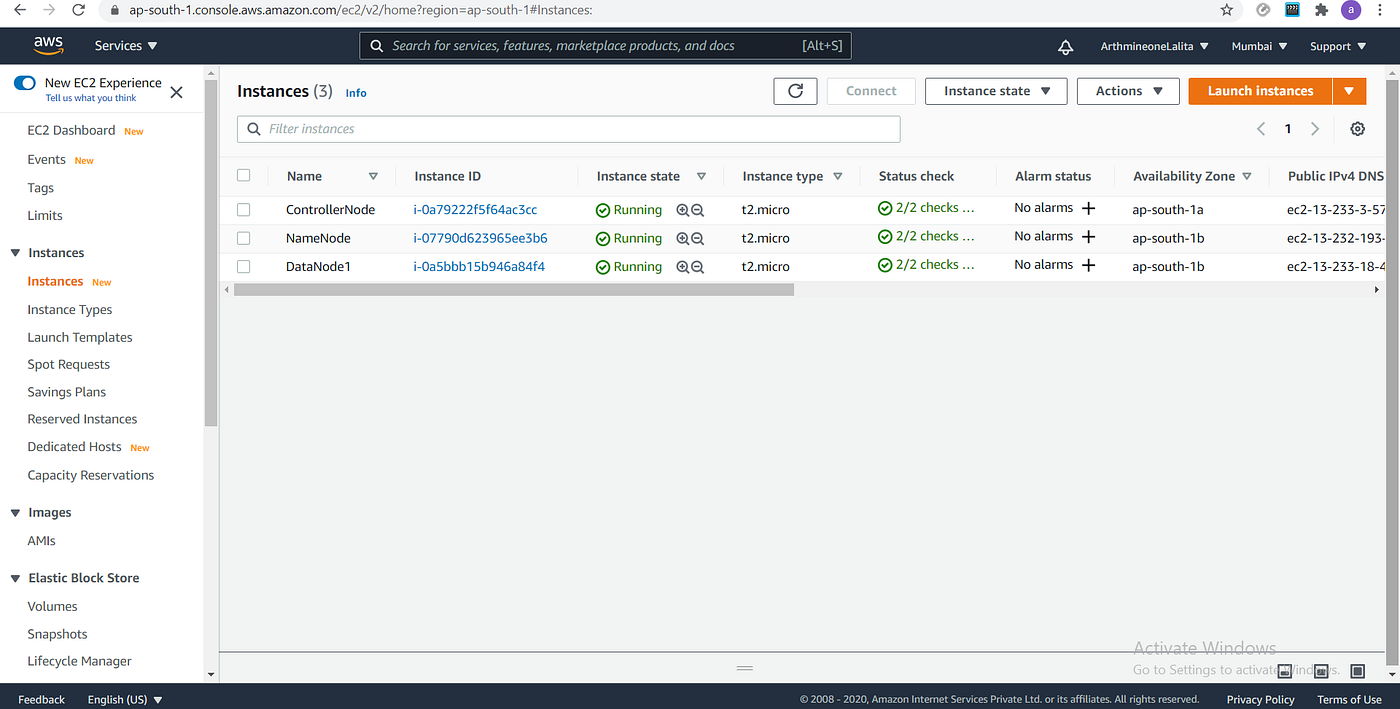
Task: Add alarm plus icon for DataNode1
Action: [1089, 265]
